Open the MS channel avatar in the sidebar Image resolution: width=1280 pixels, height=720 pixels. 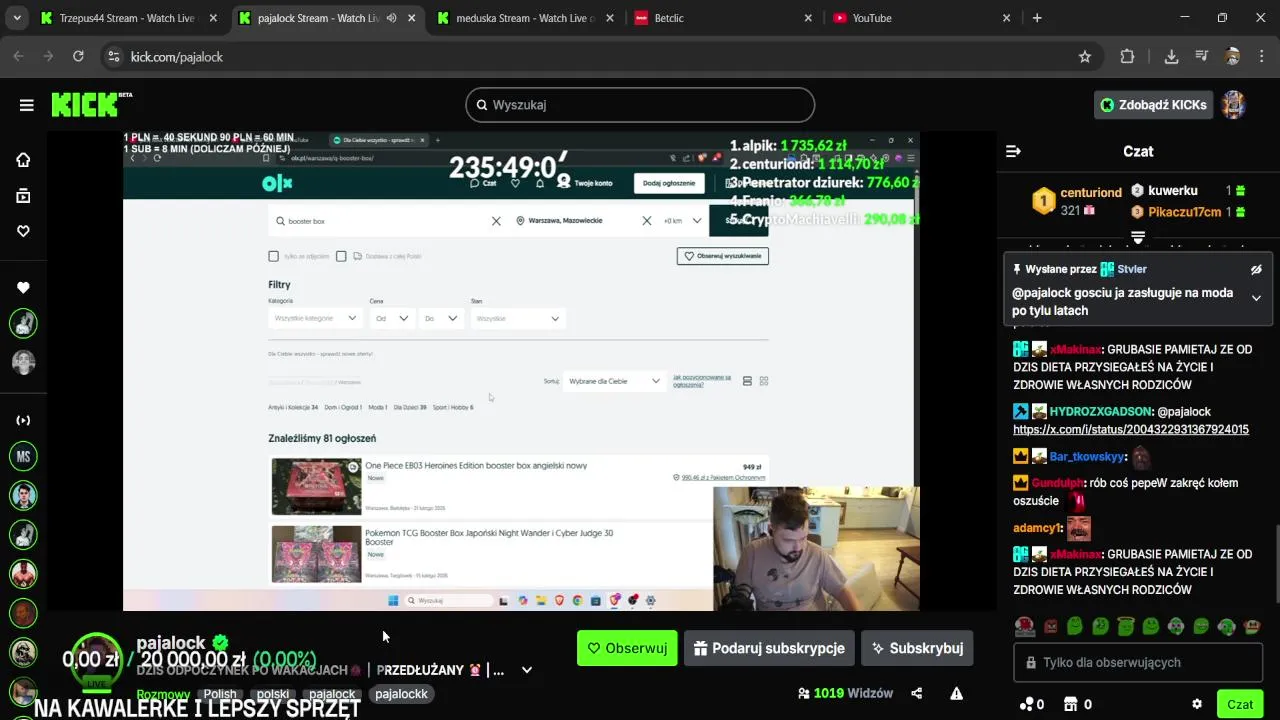coord(23,457)
